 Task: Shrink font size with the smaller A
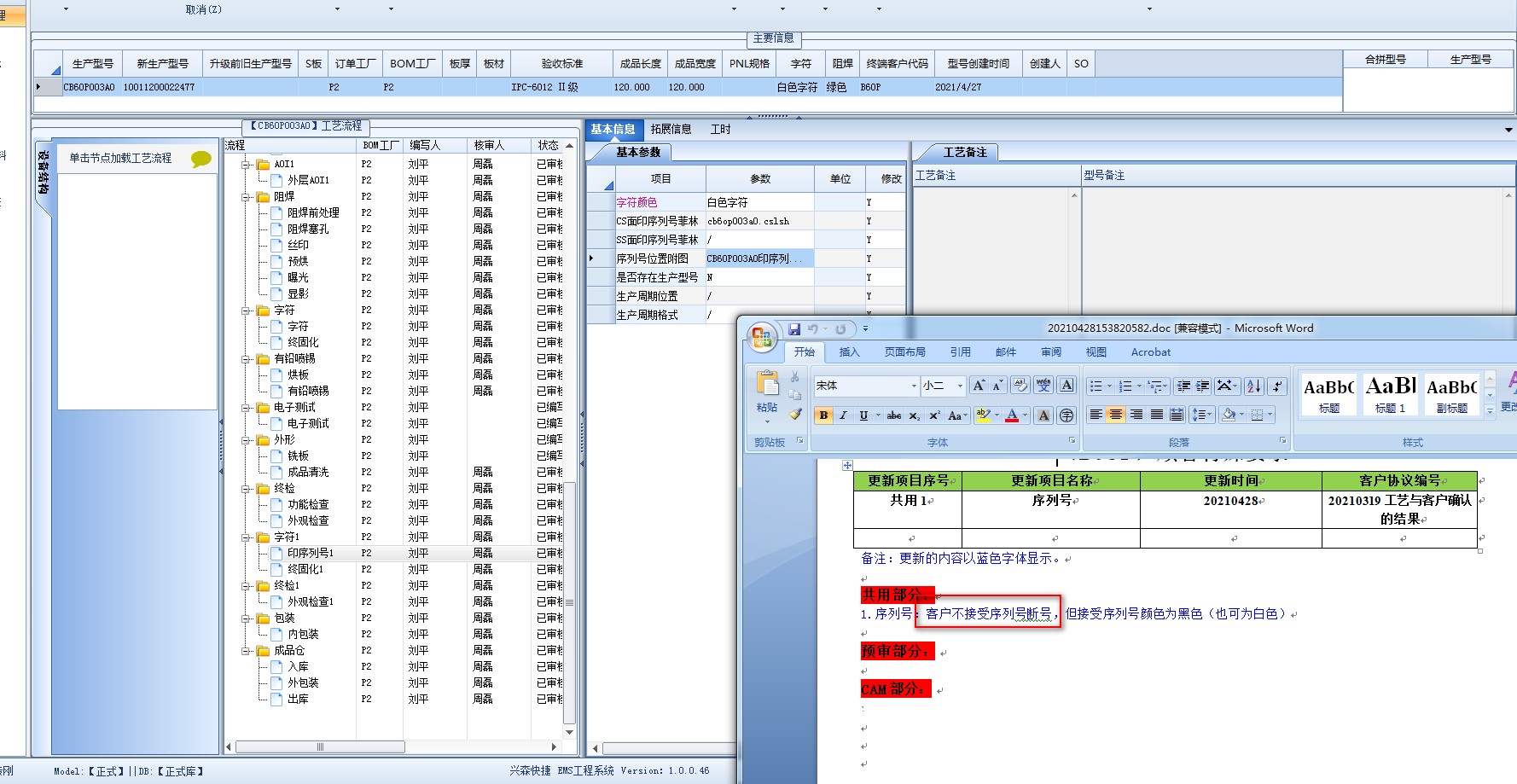(997, 386)
